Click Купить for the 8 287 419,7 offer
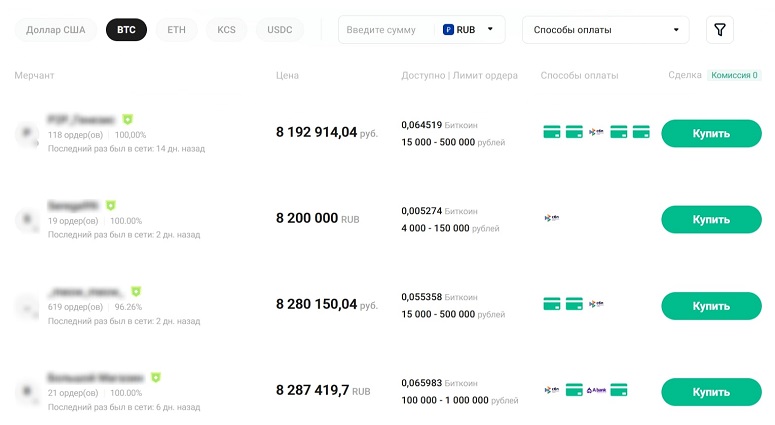 click(711, 392)
